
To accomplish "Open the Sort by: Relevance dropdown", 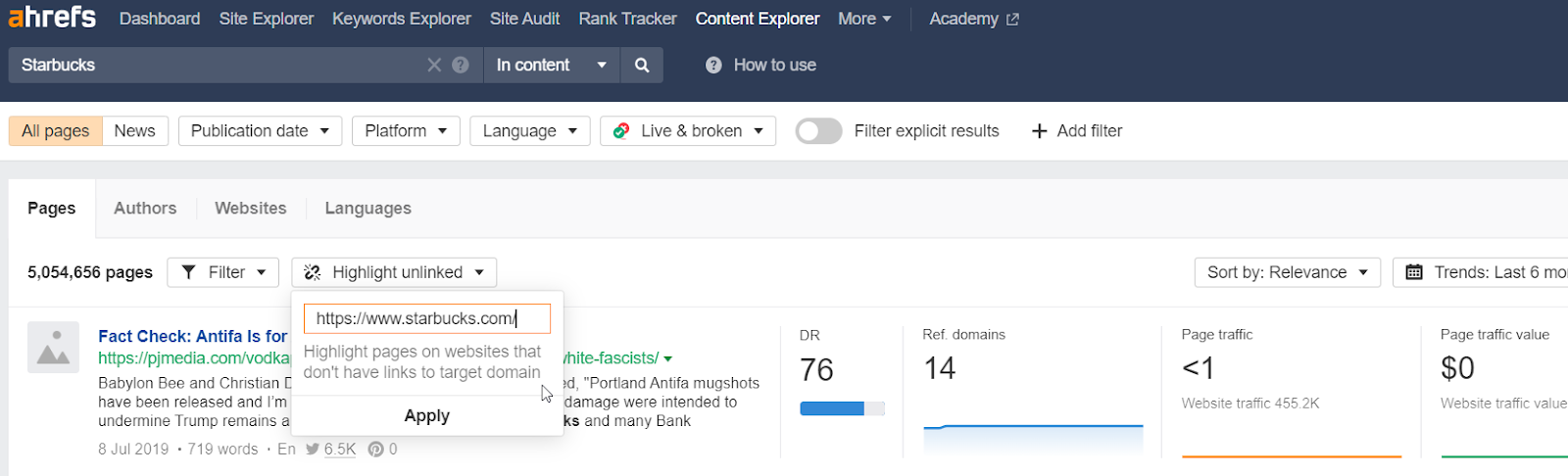I will point(1287,272).
